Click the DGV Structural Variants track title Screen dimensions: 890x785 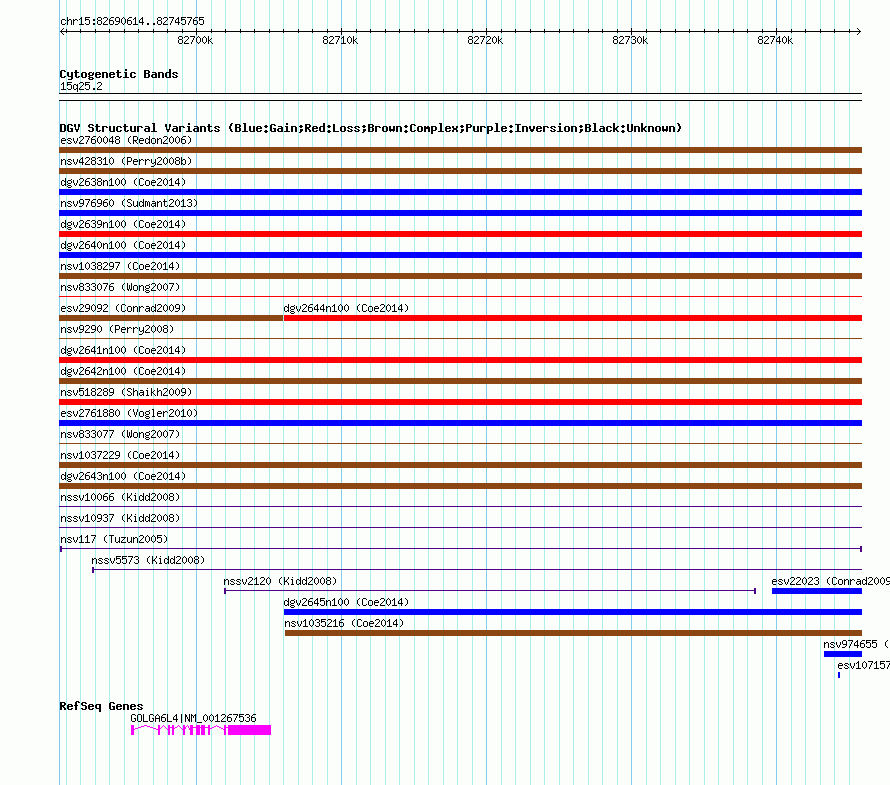pyautogui.click(x=371, y=128)
